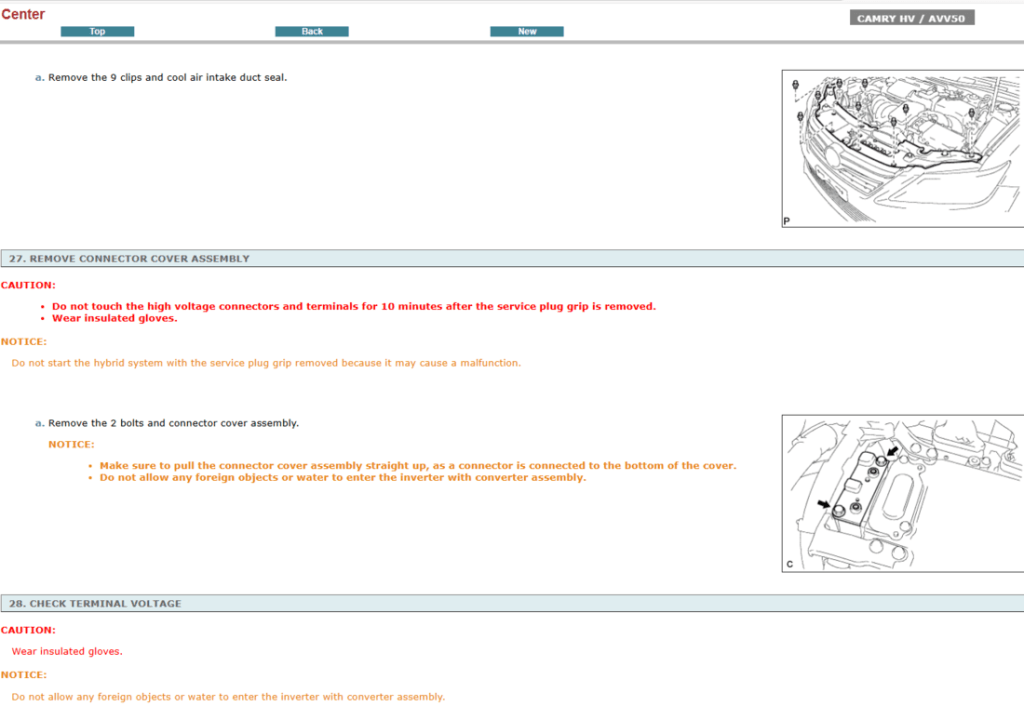Click the CAUTION label under section 28
Image resolution: width=1024 pixels, height=706 pixels.
coord(28,630)
